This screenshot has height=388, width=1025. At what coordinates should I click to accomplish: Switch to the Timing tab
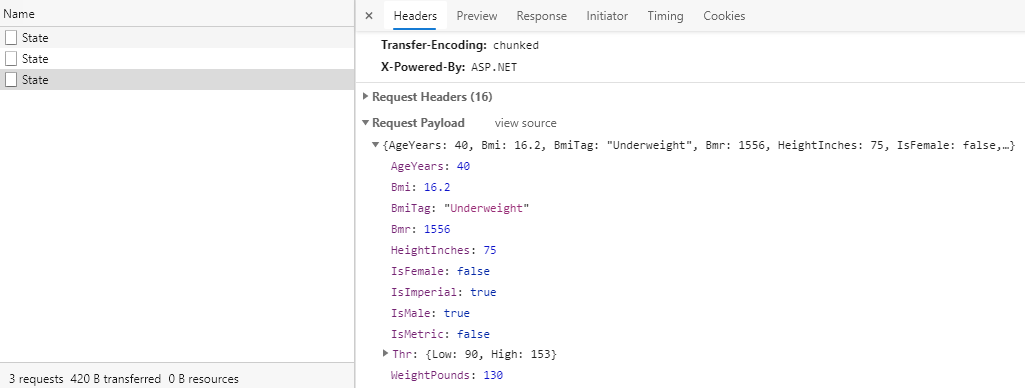665,16
